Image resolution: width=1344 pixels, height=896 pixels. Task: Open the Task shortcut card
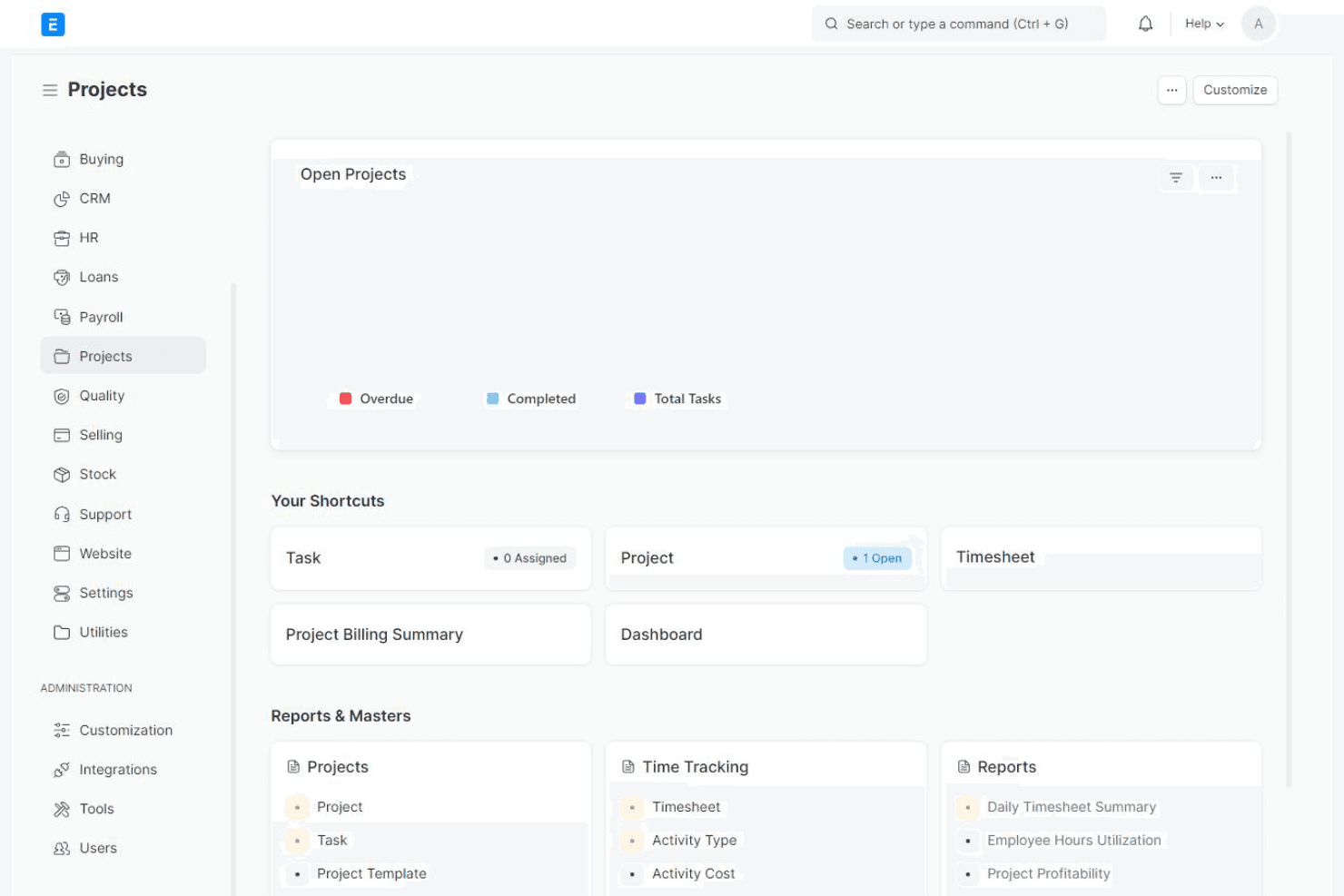[x=431, y=558]
